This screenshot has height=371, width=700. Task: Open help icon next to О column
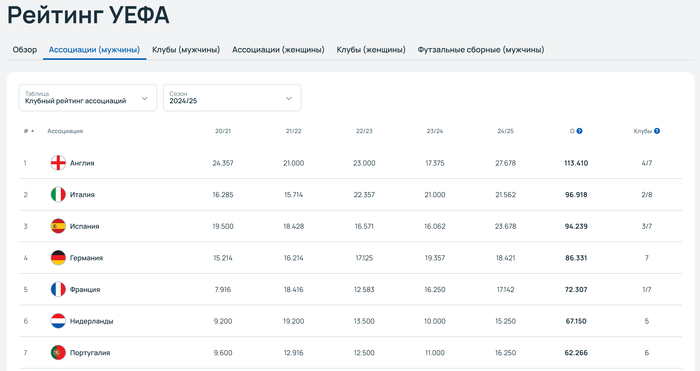[579, 131]
